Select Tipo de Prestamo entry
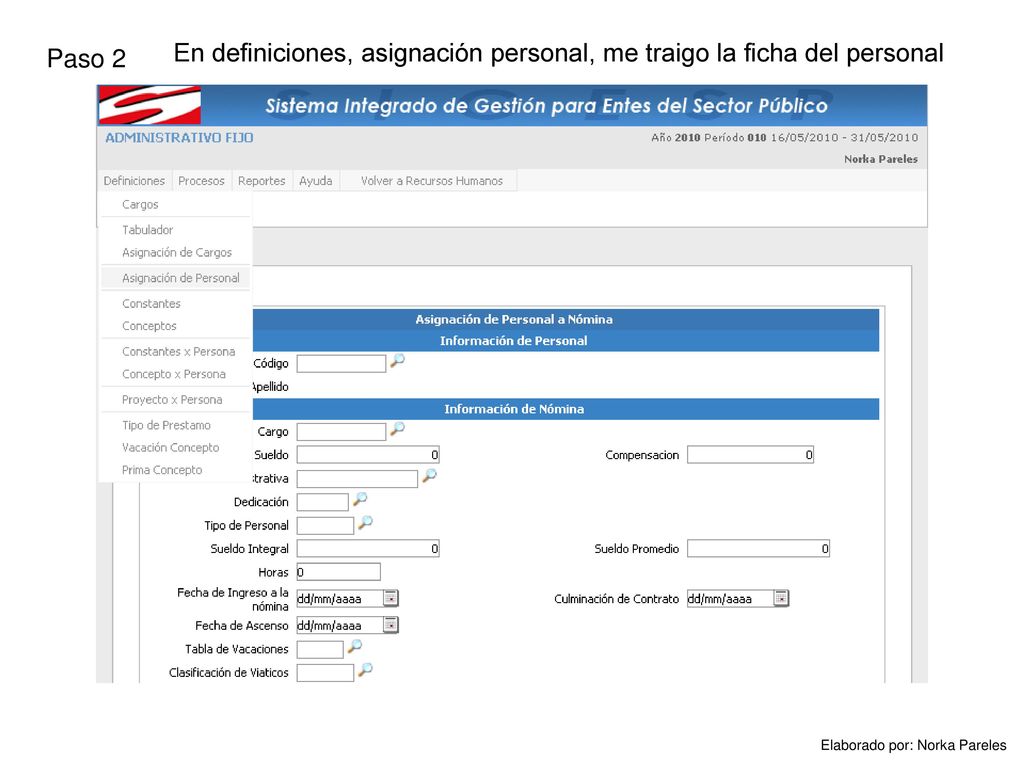 point(166,425)
